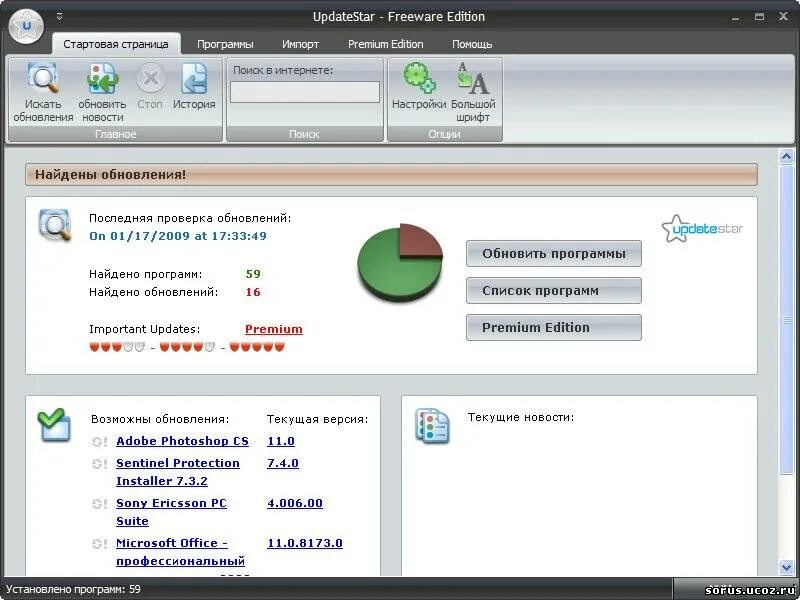Screen dimensions: 800x600
Task: Click the Premium Edition button in summary panel
Action: click(554, 328)
